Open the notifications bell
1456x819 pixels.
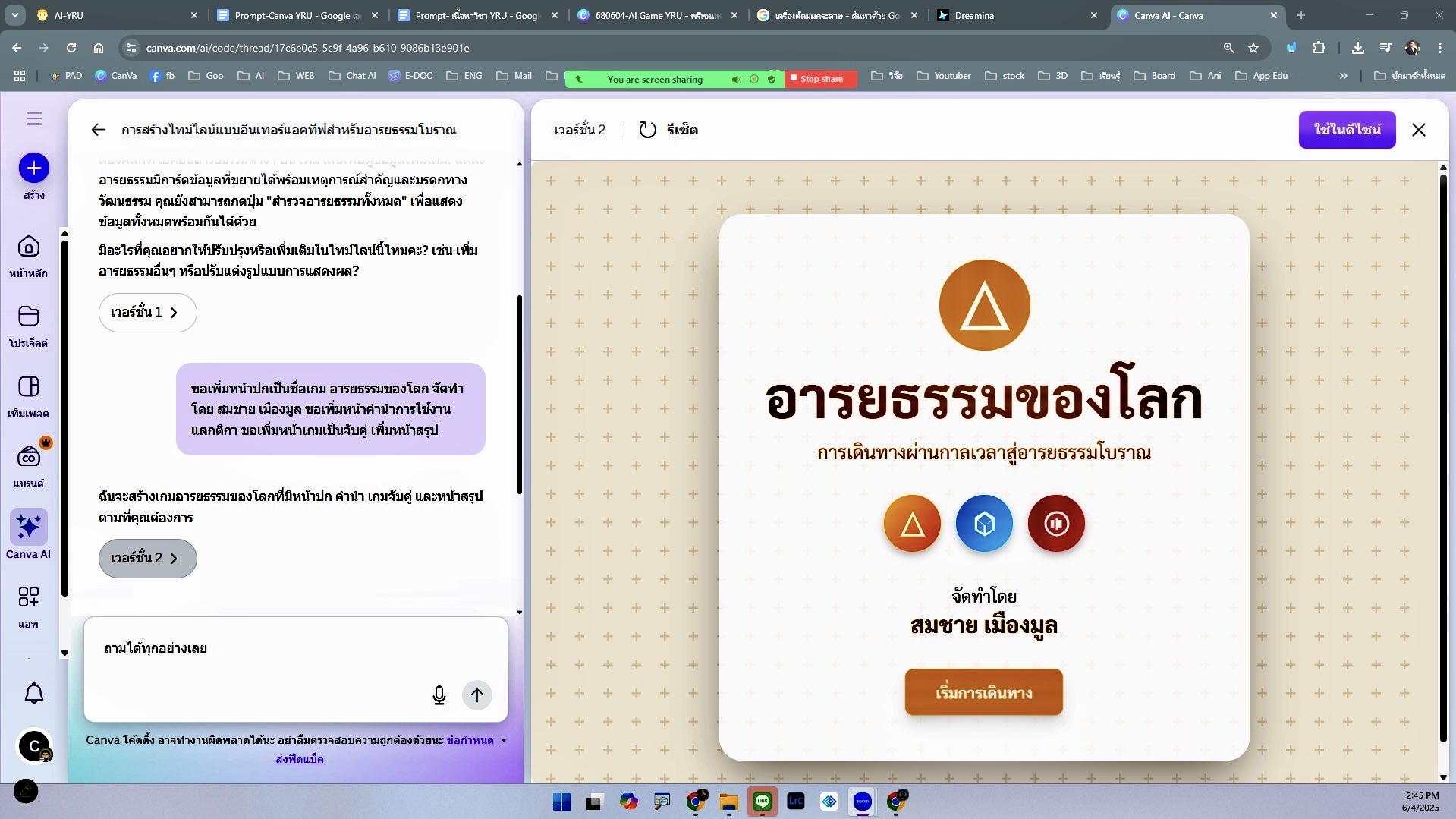(33, 693)
